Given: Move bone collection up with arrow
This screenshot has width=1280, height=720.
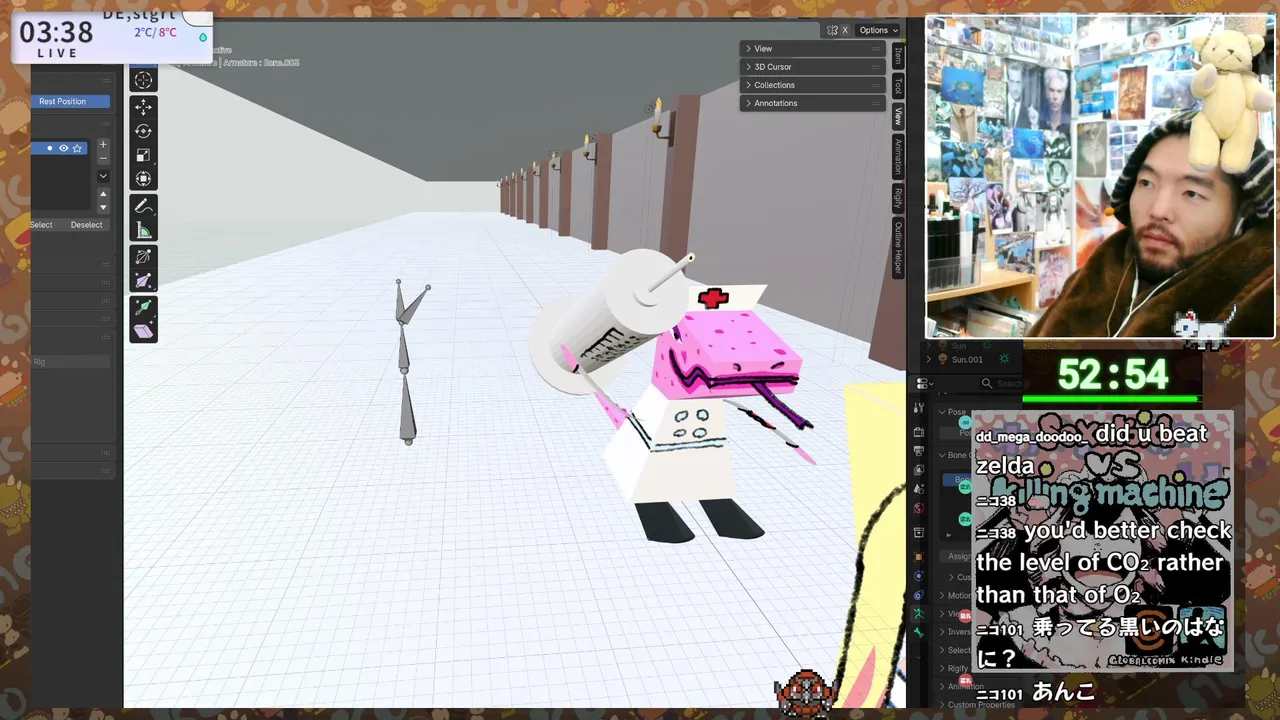Looking at the screenshot, I should point(103,194).
